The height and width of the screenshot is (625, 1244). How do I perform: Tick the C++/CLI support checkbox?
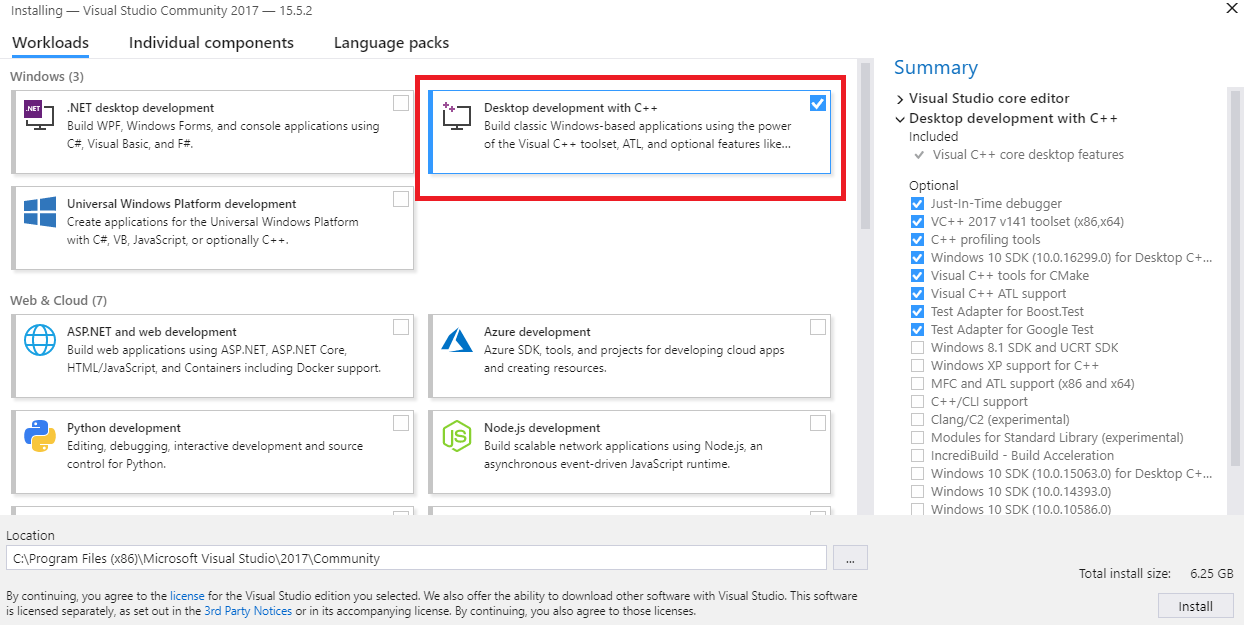pyautogui.click(x=917, y=402)
